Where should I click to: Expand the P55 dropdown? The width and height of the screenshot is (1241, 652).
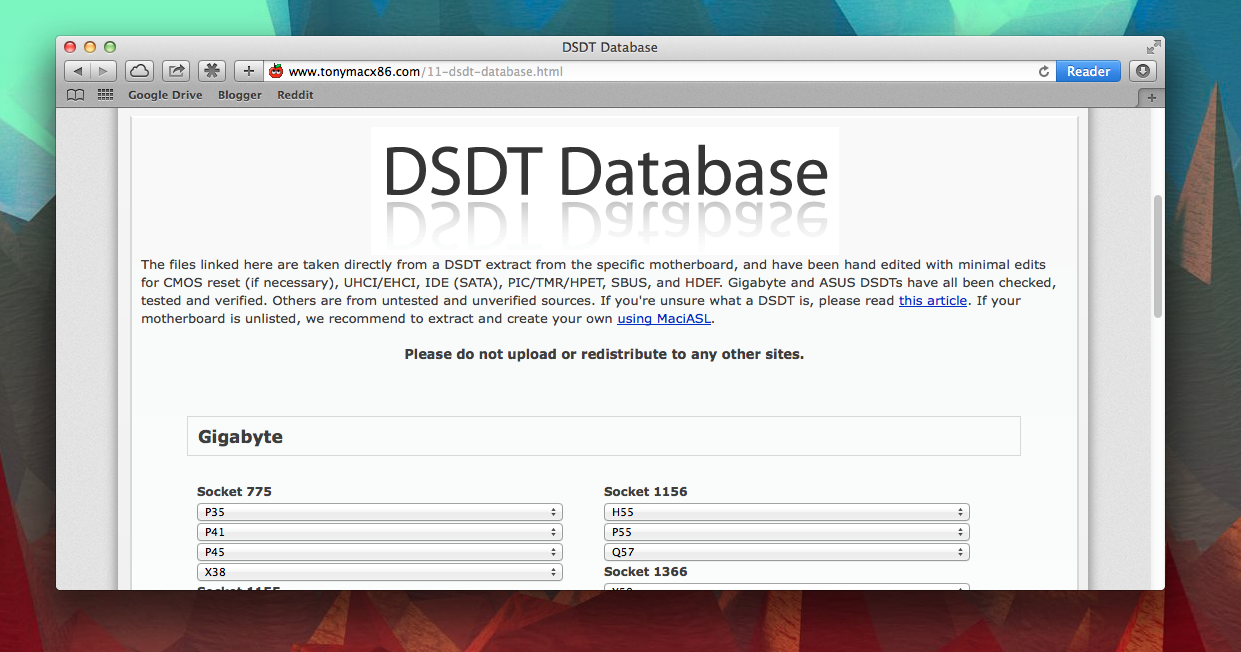pos(787,532)
